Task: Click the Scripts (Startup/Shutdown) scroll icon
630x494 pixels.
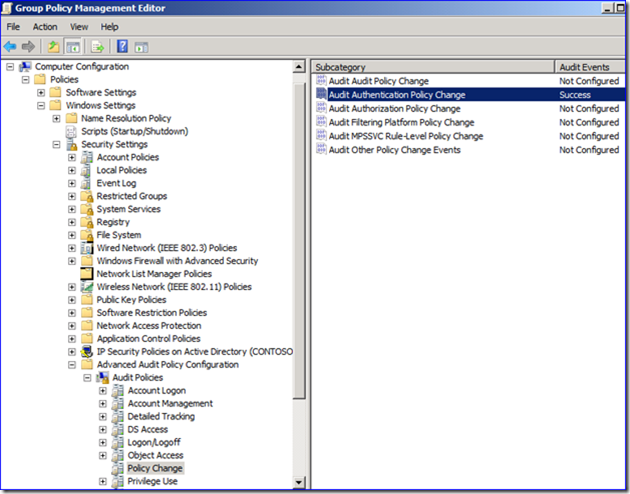Action: (71, 132)
